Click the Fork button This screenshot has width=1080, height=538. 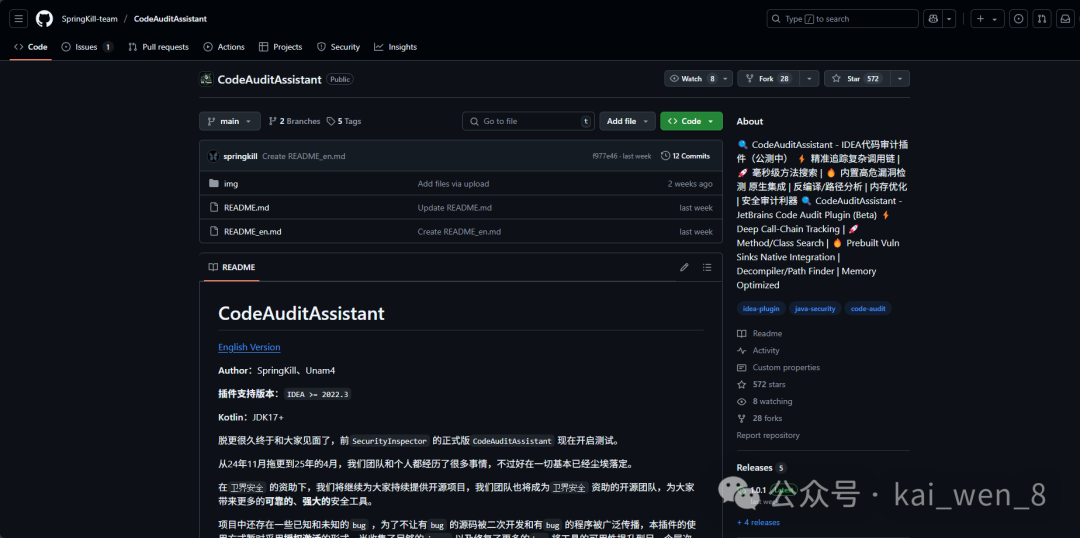(x=767, y=79)
